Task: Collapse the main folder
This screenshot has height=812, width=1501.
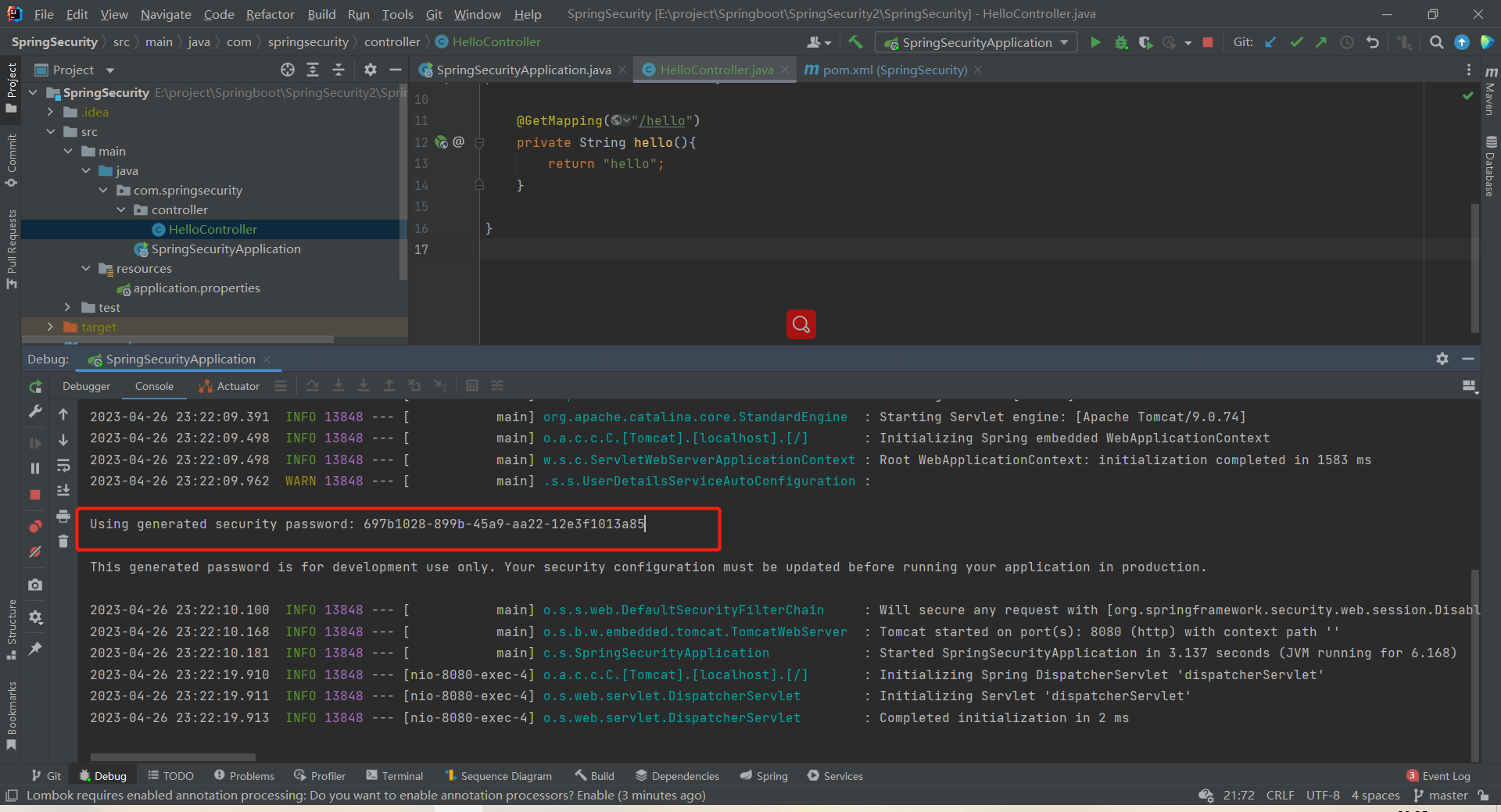Action: coord(68,151)
